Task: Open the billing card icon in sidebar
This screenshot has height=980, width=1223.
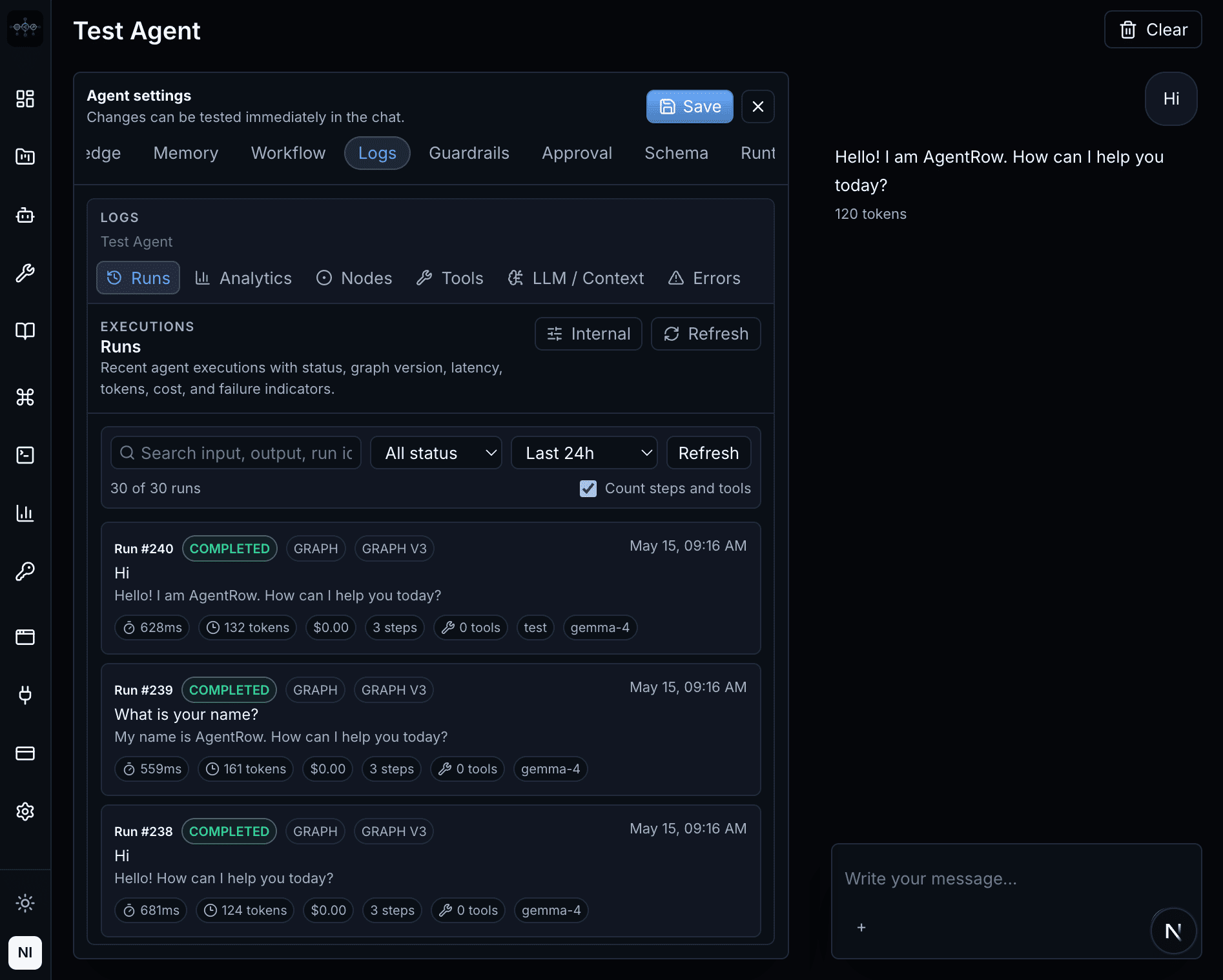Action: point(25,753)
